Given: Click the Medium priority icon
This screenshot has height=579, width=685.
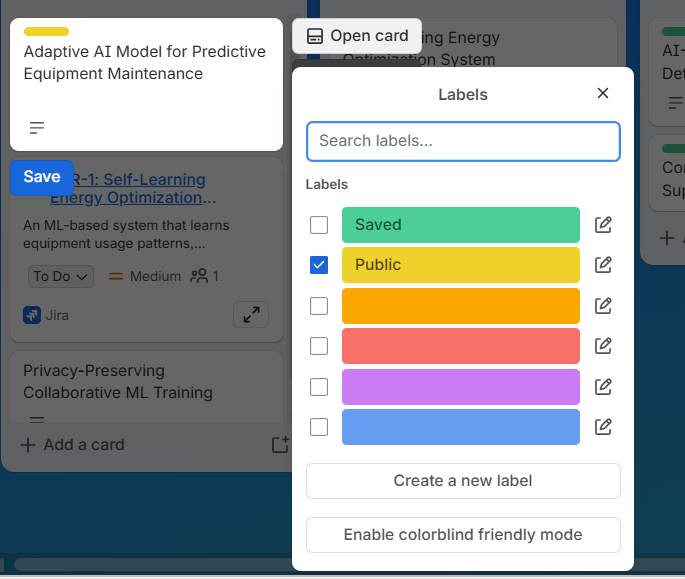Looking at the screenshot, I should pyautogui.click(x=115, y=276).
